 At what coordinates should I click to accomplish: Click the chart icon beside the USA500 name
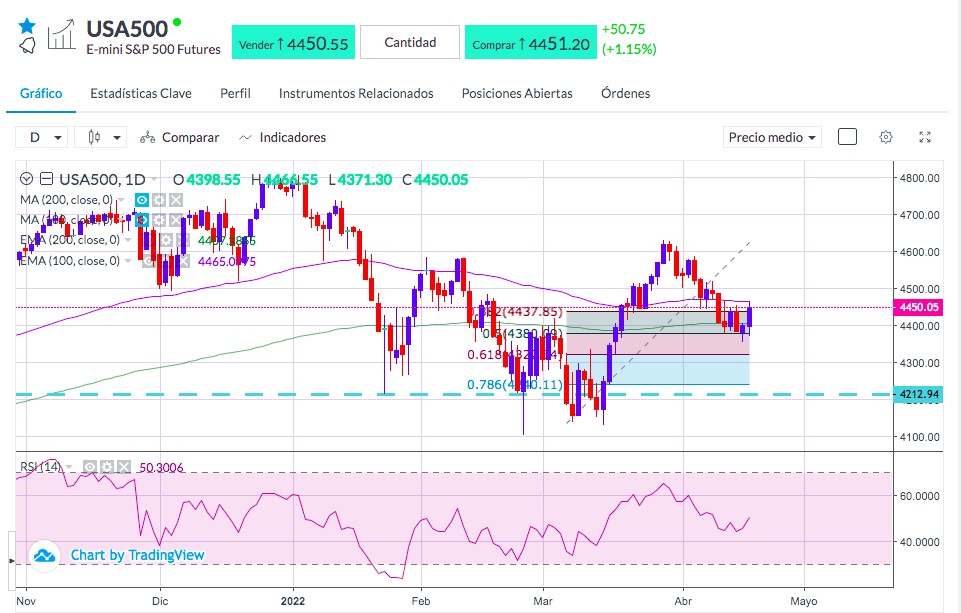click(61, 34)
